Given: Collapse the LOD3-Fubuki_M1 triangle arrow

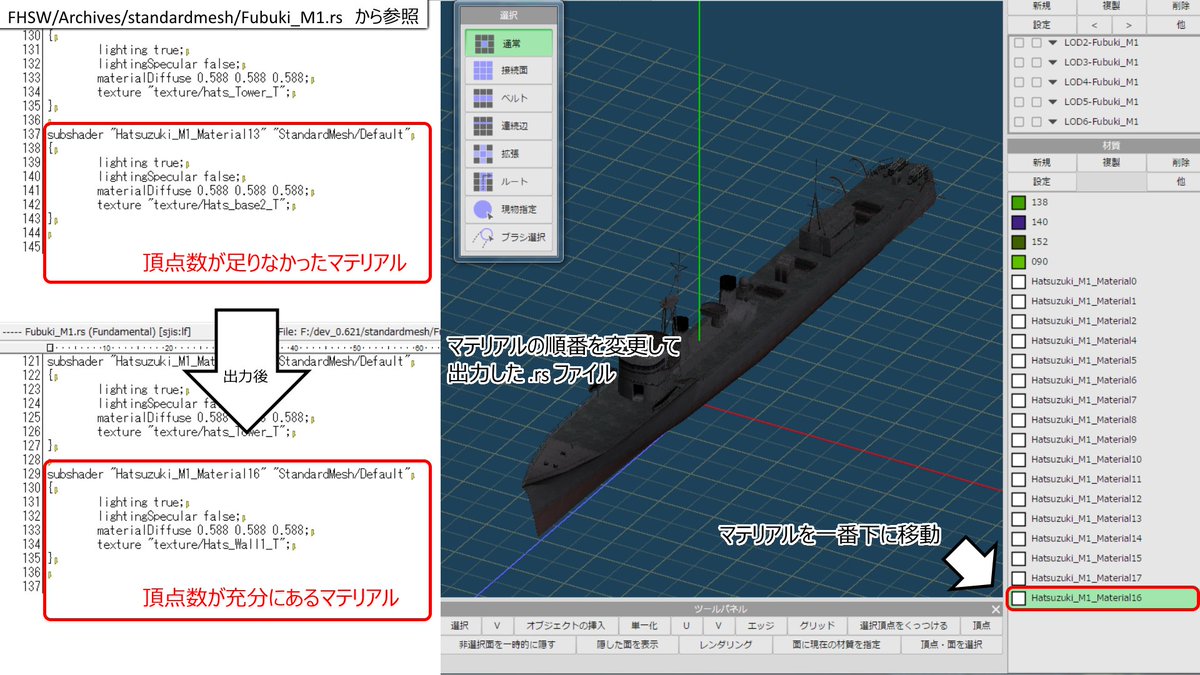Looking at the screenshot, I should 1054,63.
